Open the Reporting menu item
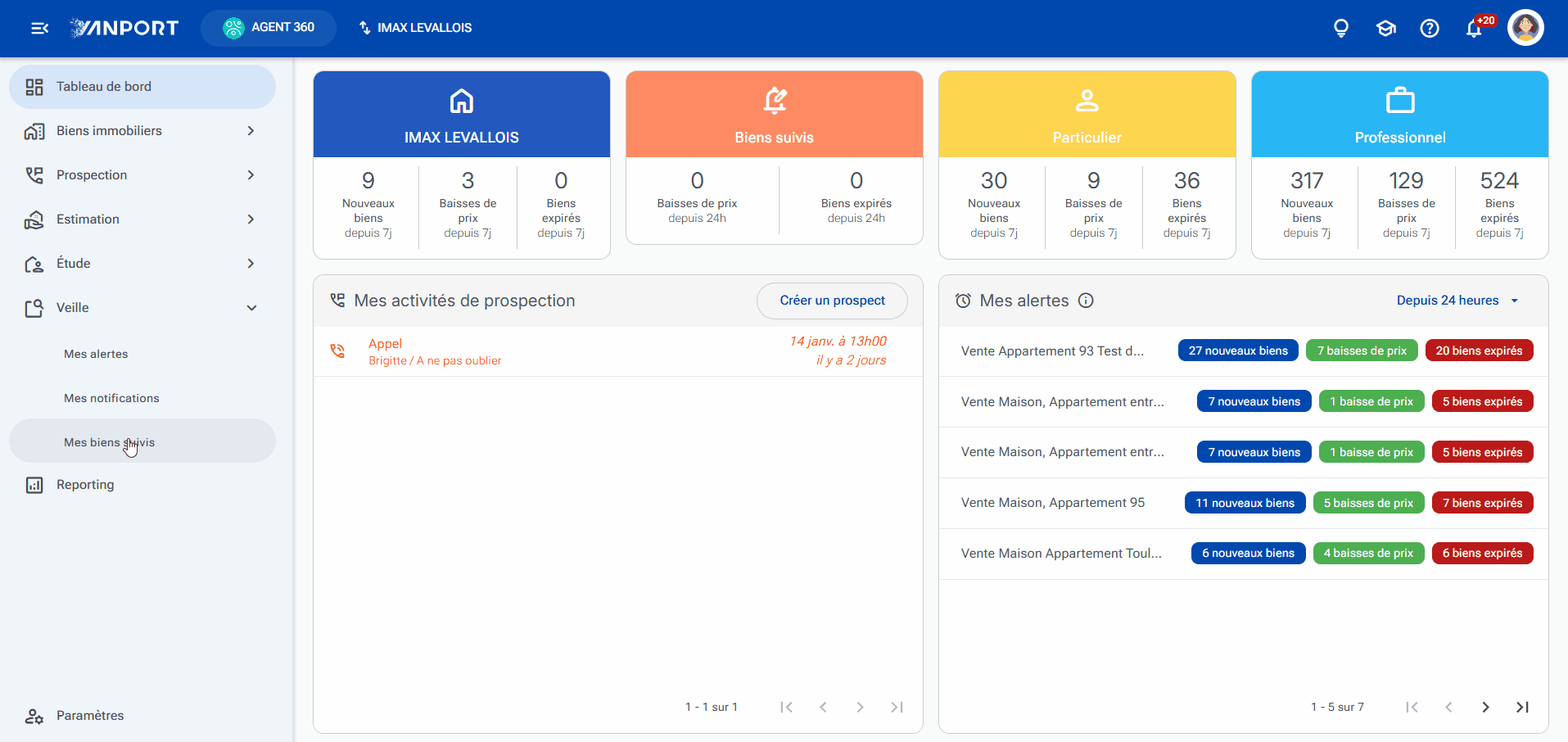Screen dimensions: 1568x742 tap(142, 485)
